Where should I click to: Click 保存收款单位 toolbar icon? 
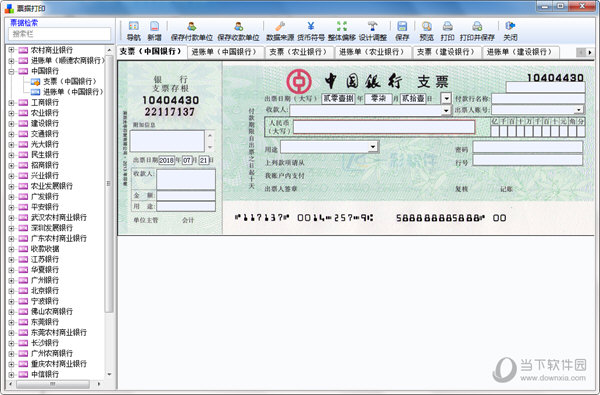(x=238, y=26)
